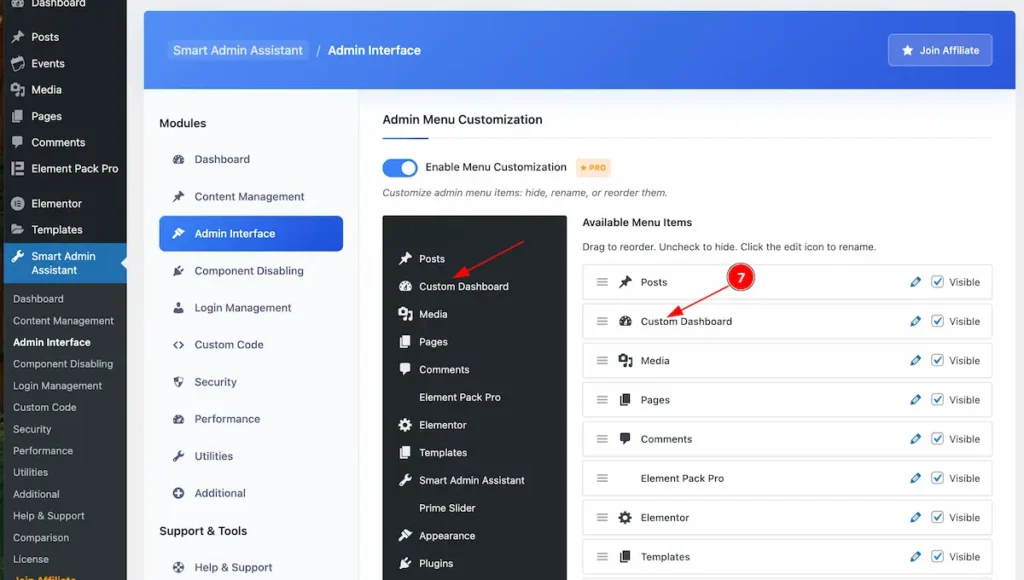Screen dimensions: 1024x580
Task: Uncheck Visible checkbox for Posts
Action: click(x=937, y=282)
